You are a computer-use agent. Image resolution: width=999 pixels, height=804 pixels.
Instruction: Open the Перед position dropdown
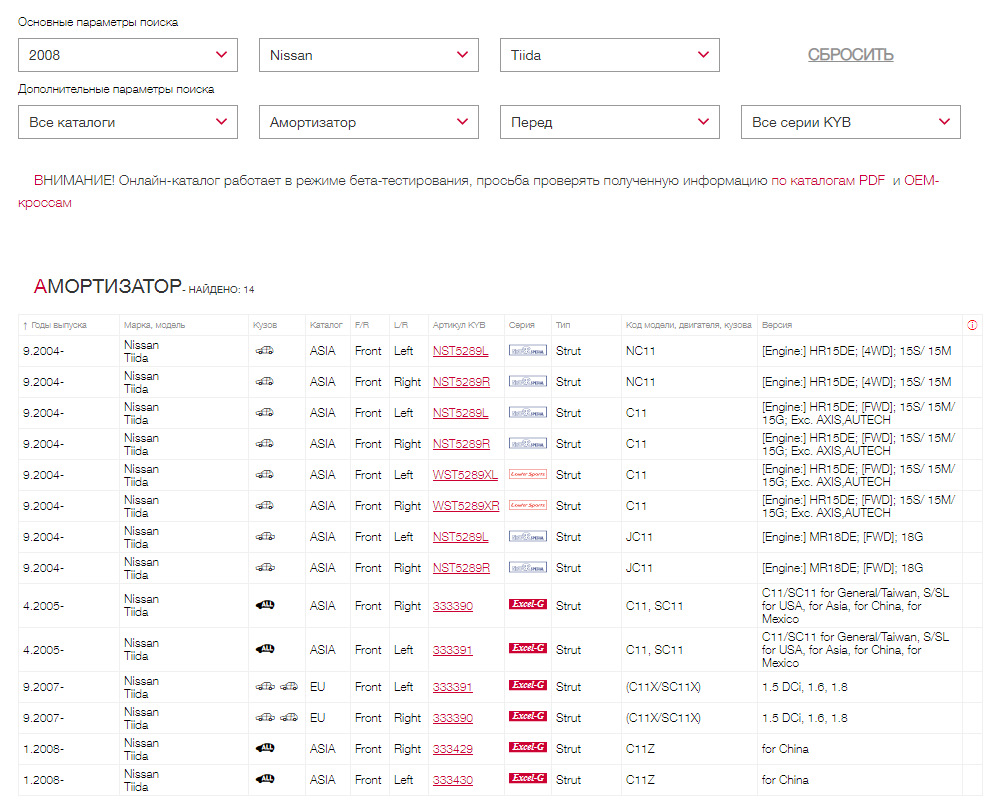tap(609, 122)
